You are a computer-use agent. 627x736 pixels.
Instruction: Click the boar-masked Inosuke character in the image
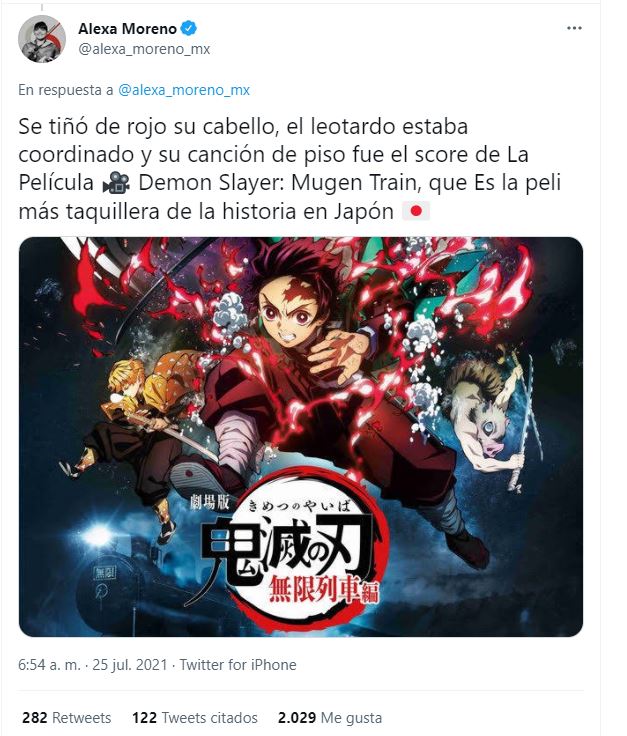[x=490, y=418]
